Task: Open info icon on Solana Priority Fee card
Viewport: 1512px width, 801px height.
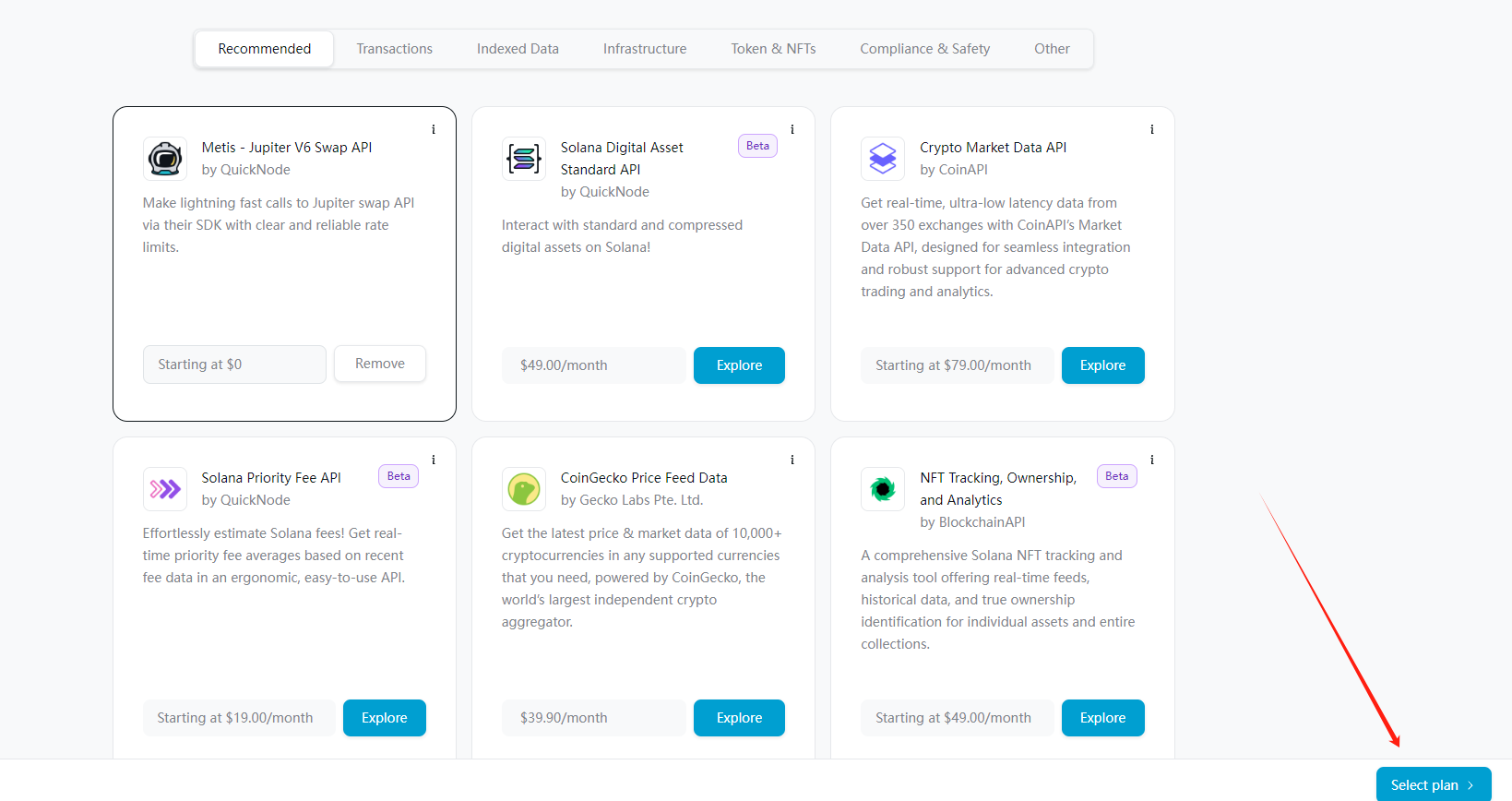Action: [x=434, y=460]
